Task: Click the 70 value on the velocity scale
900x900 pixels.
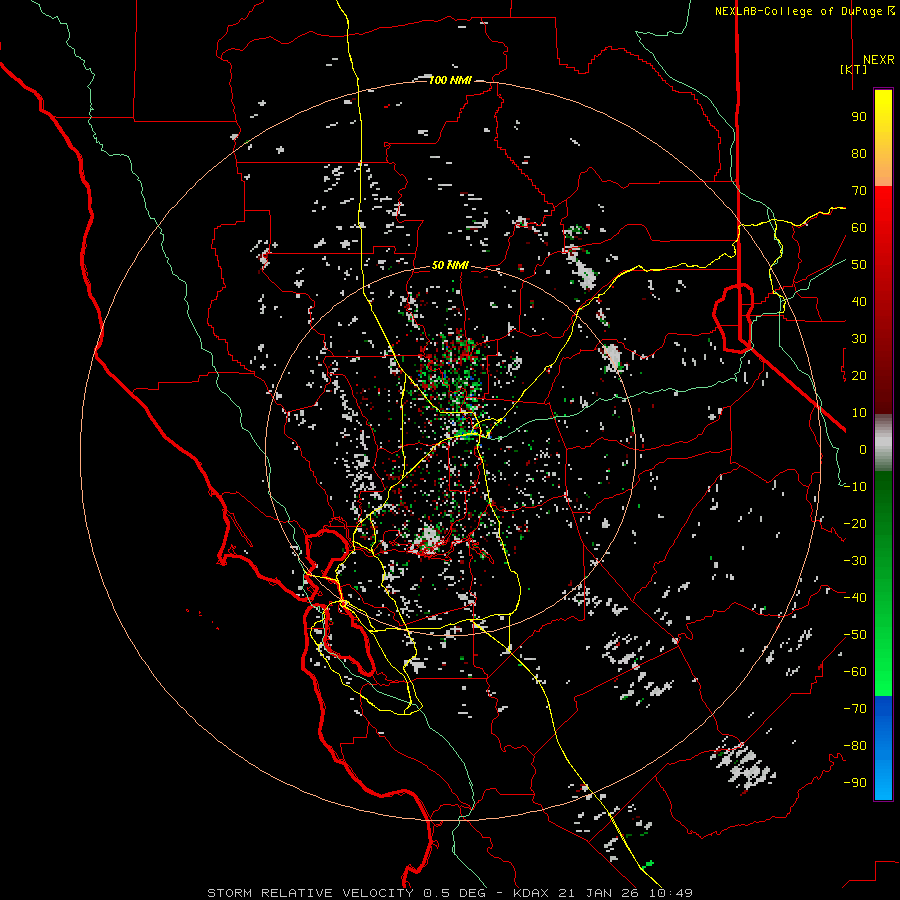Action: [x=859, y=191]
